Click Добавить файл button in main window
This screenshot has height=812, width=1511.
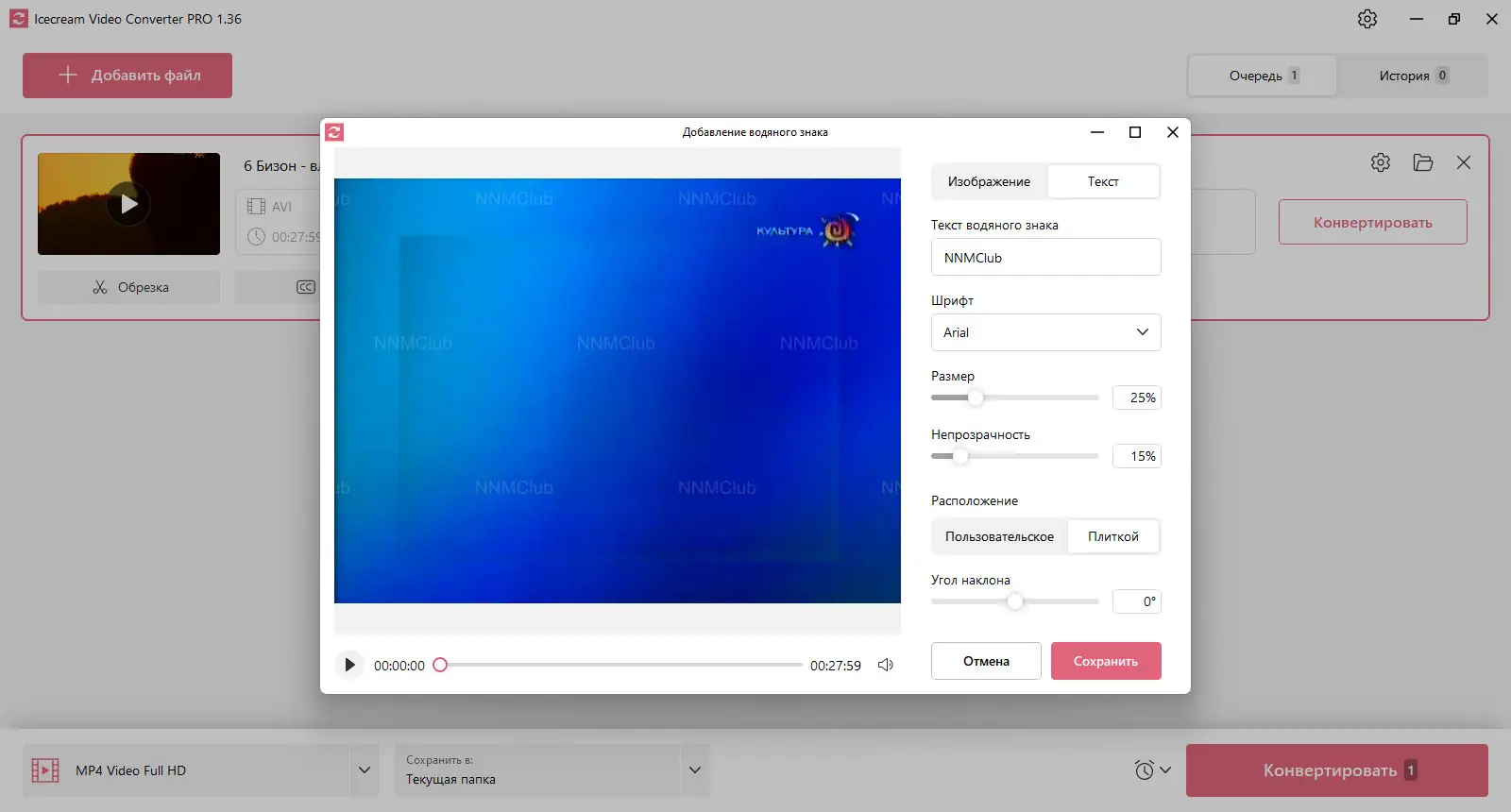[x=127, y=76]
